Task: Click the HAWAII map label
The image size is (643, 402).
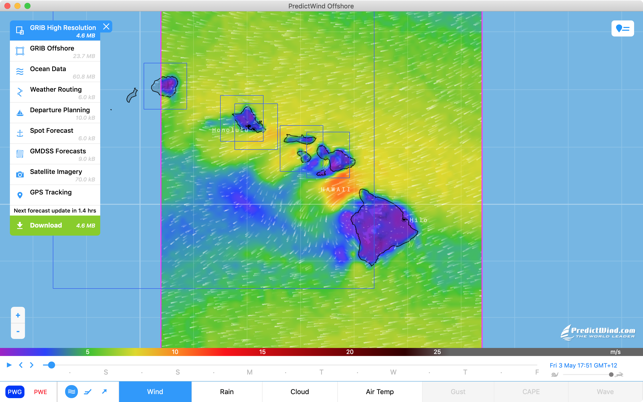Action: point(335,189)
